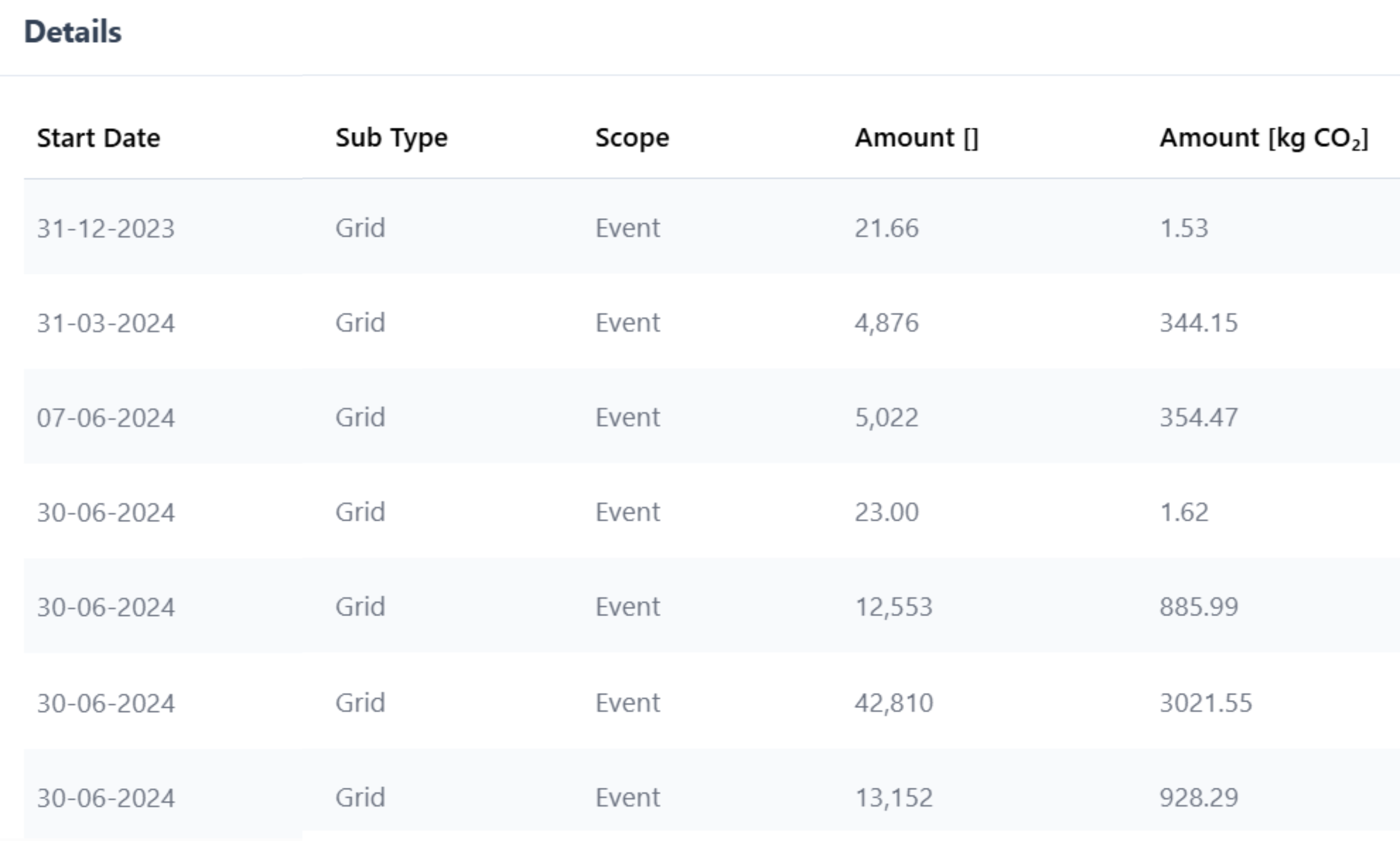This screenshot has width=1400, height=841.
Task: Click the amount cell showing 13,152
Action: pyautogui.click(x=893, y=798)
